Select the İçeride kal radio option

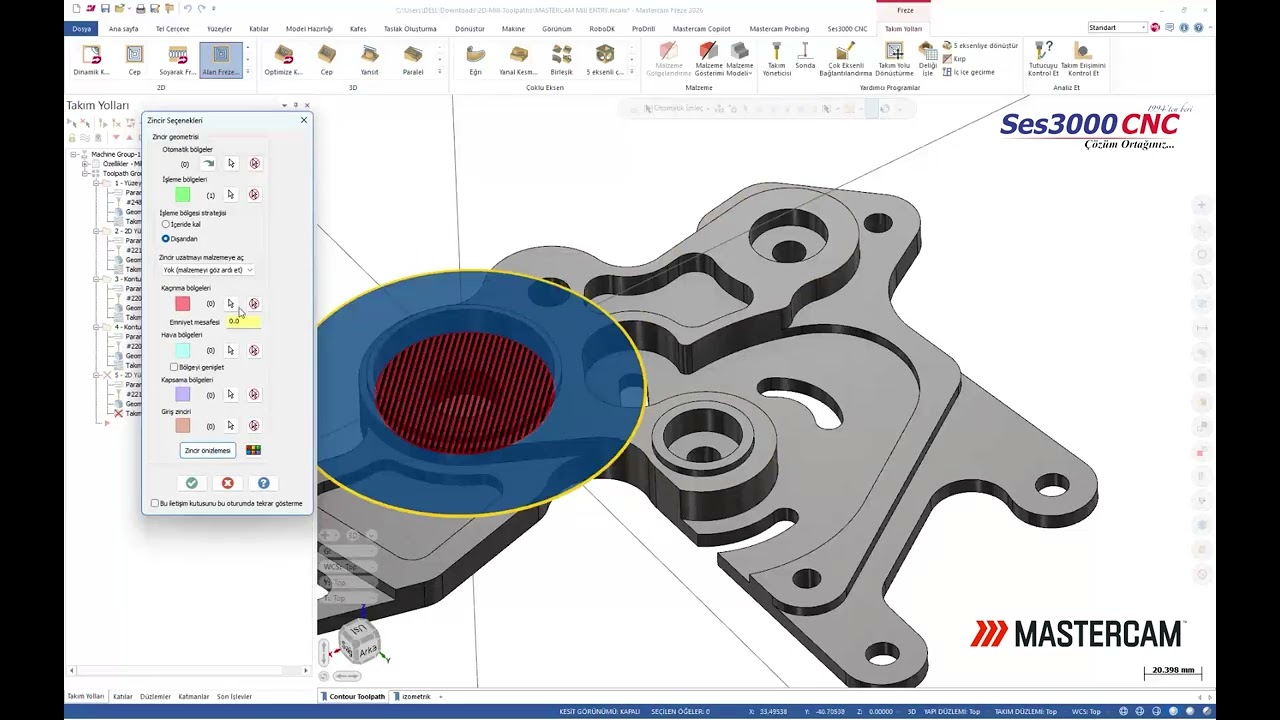click(x=166, y=225)
